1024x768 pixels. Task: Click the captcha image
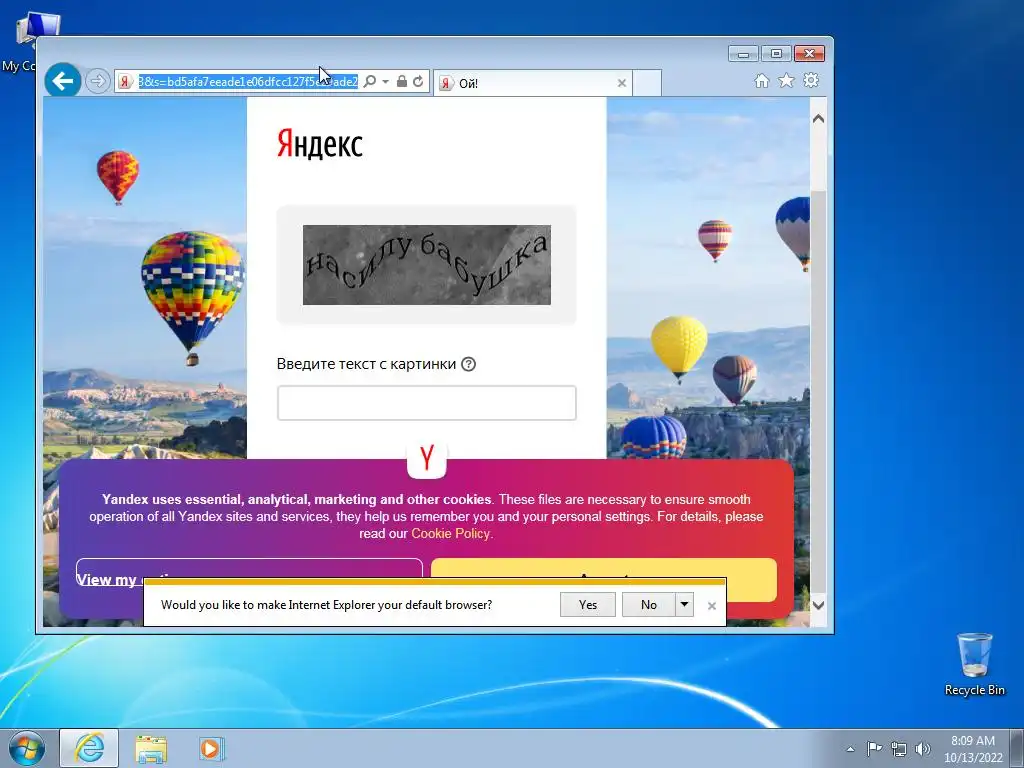click(x=426, y=265)
